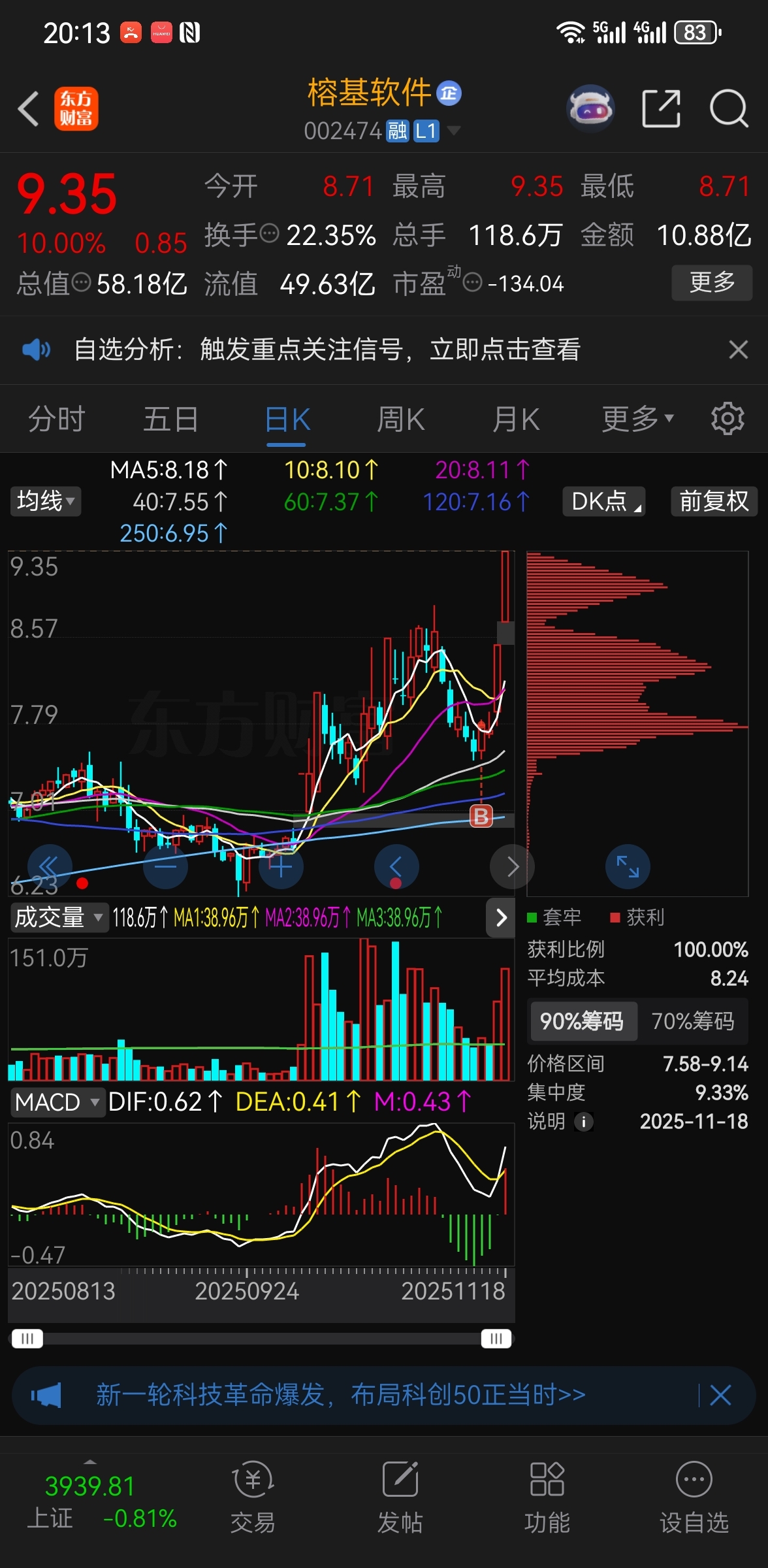Open the DK点 dropdown
Viewport: 768px width, 1568px height.
(x=604, y=501)
